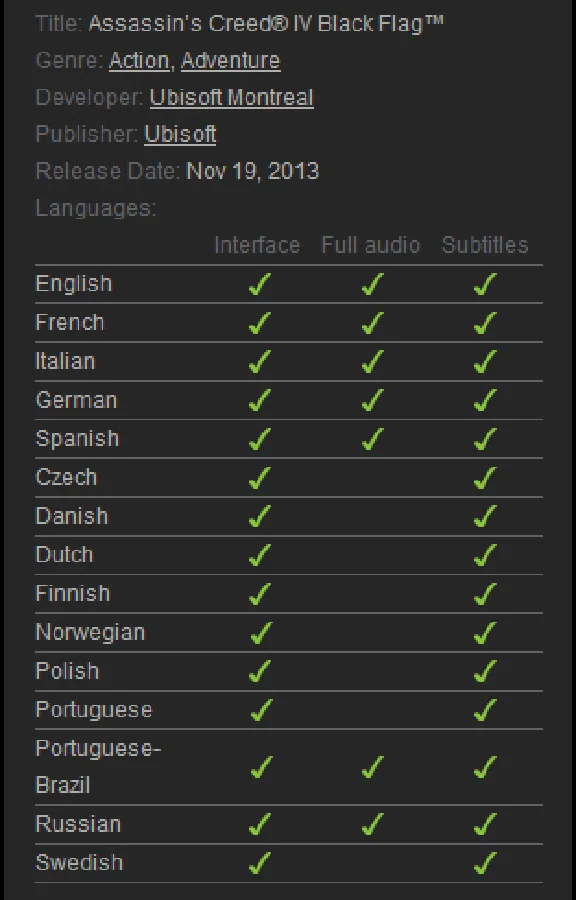Open the Adventure genre link
576x900 pixels.
tap(231, 60)
